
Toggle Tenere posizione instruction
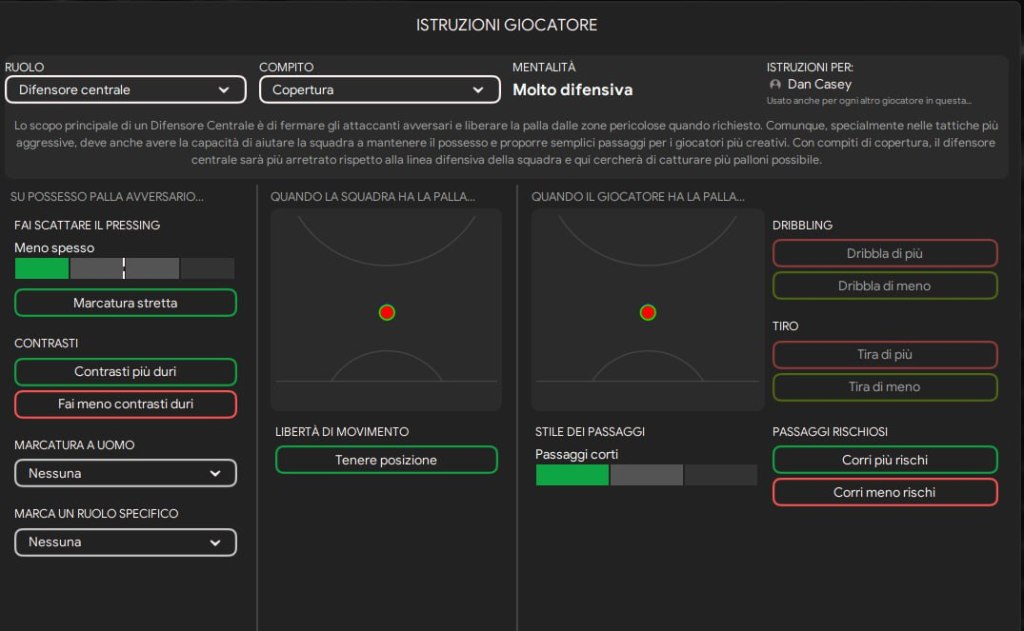point(386,460)
